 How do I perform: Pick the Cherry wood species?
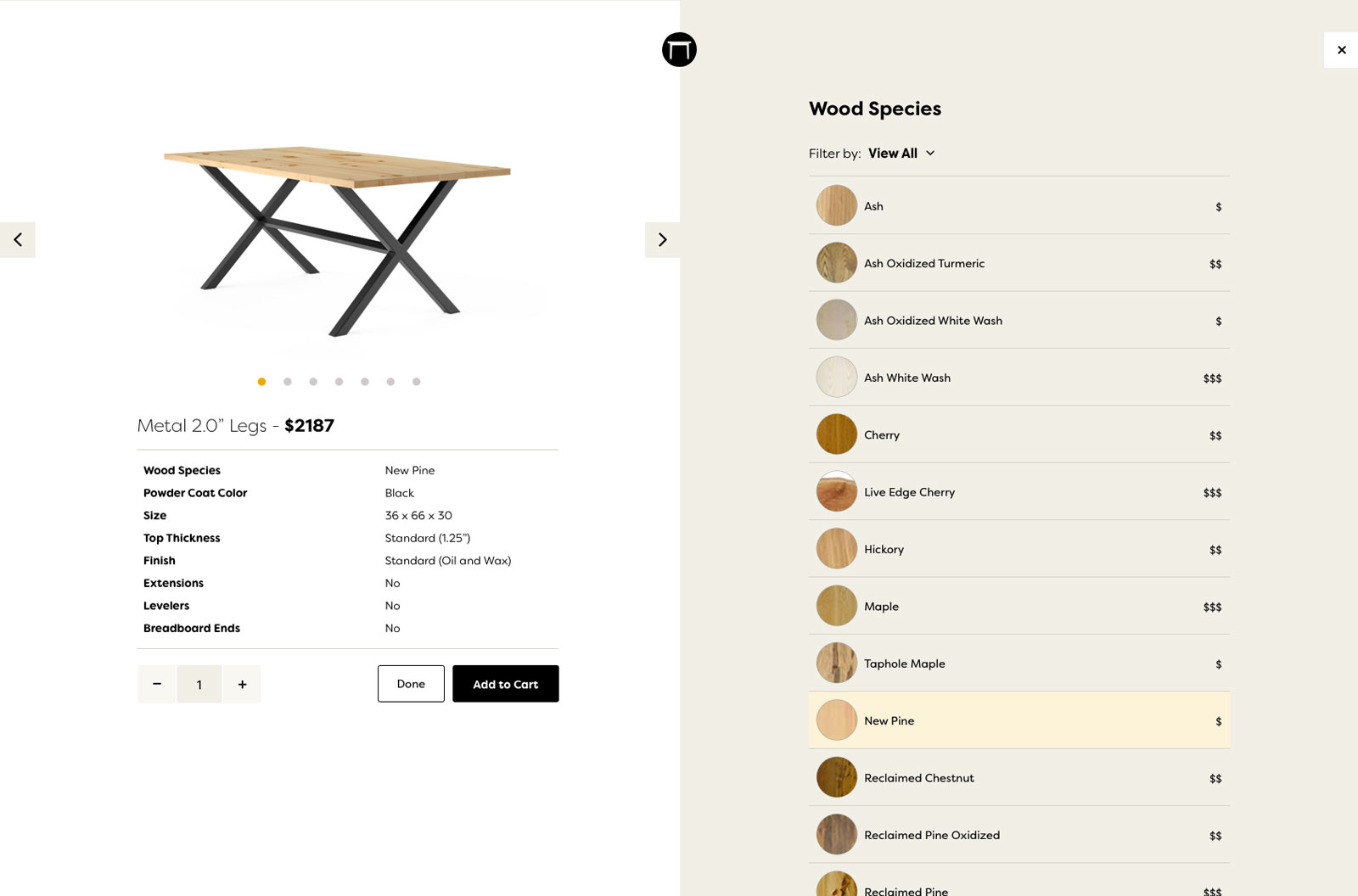pos(882,435)
